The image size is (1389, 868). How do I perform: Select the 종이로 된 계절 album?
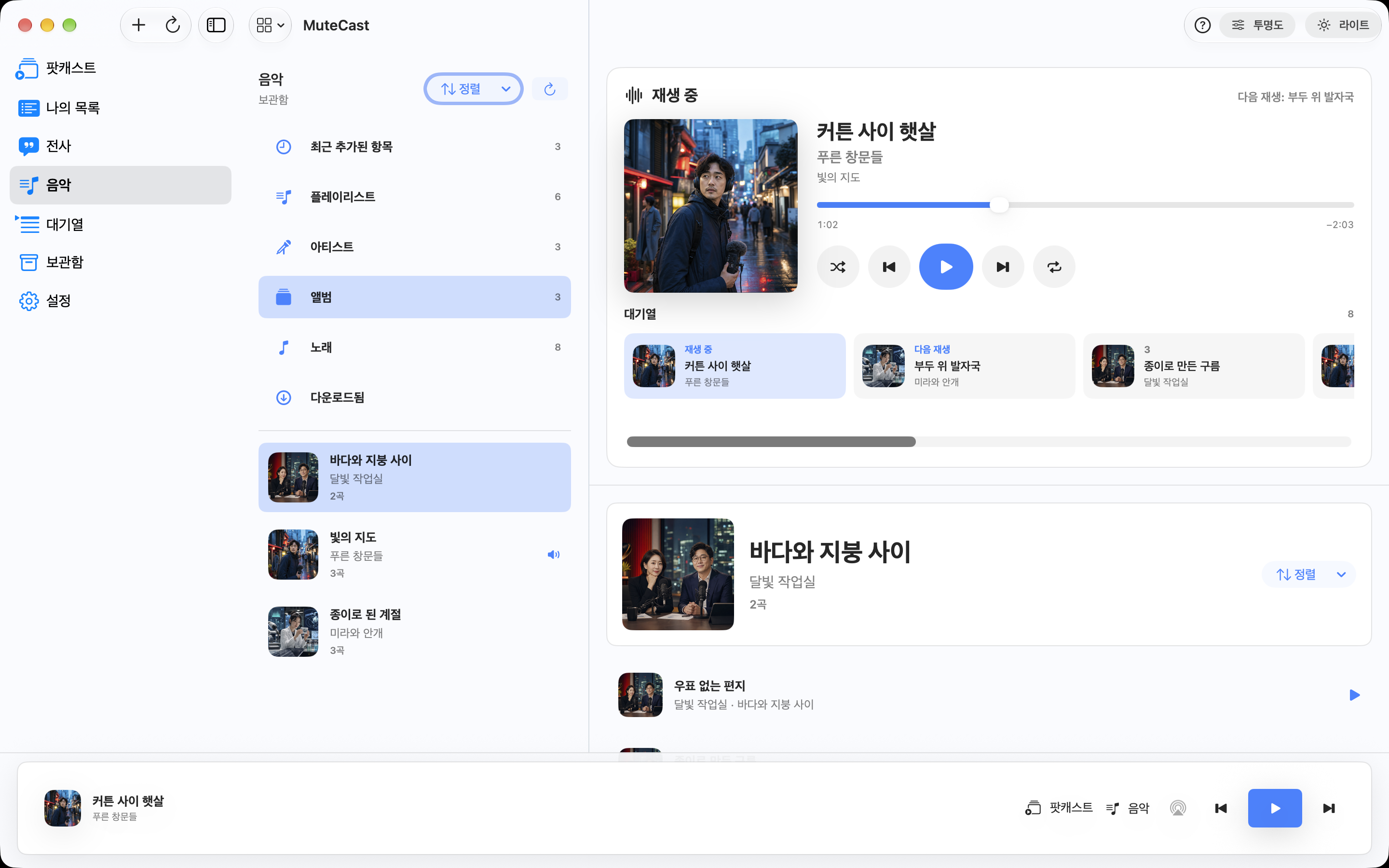pyautogui.click(x=414, y=632)
